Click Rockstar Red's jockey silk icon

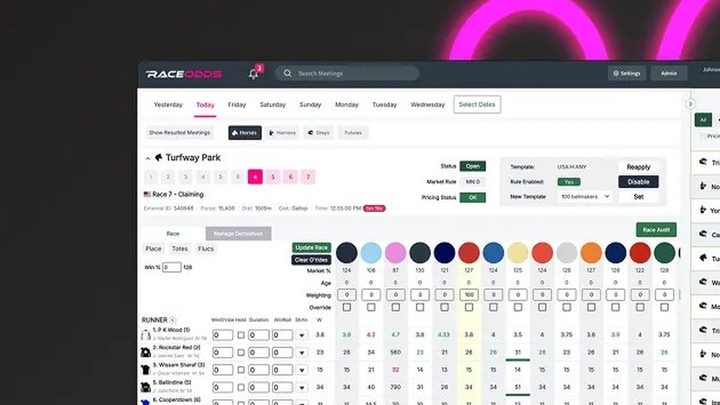tap(146, 352)
